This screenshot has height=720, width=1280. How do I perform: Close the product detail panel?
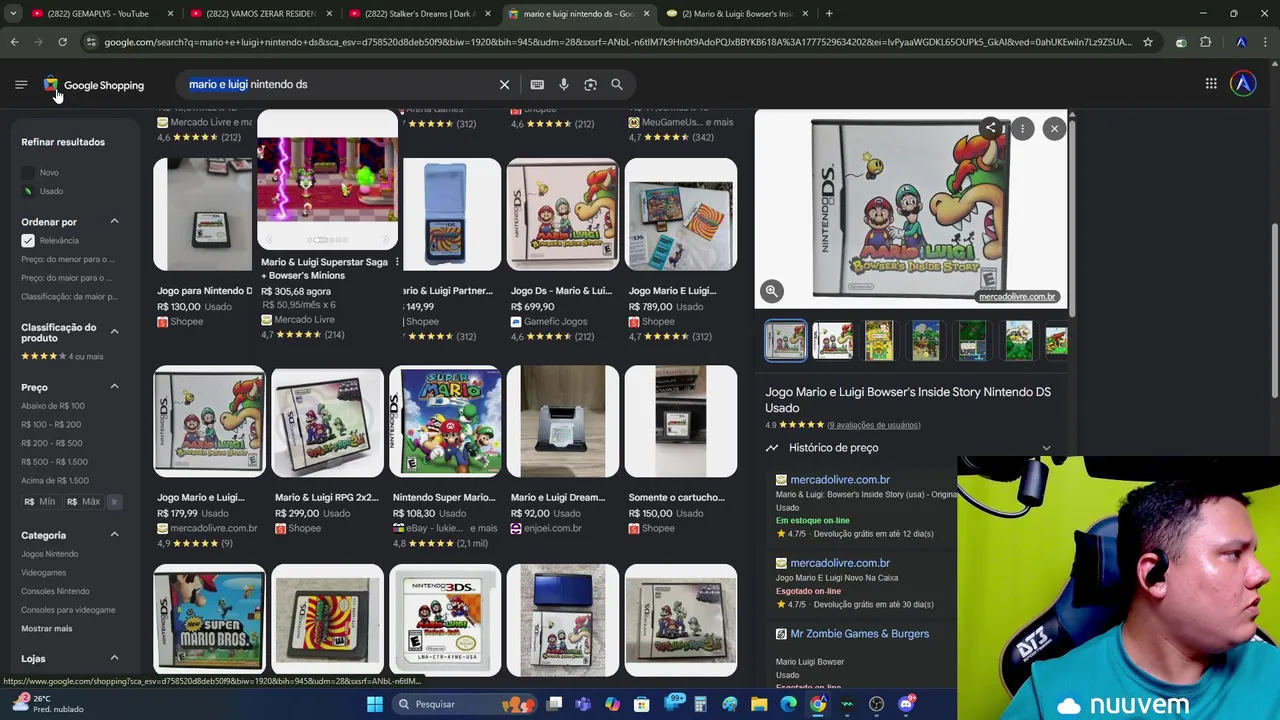1054,128
